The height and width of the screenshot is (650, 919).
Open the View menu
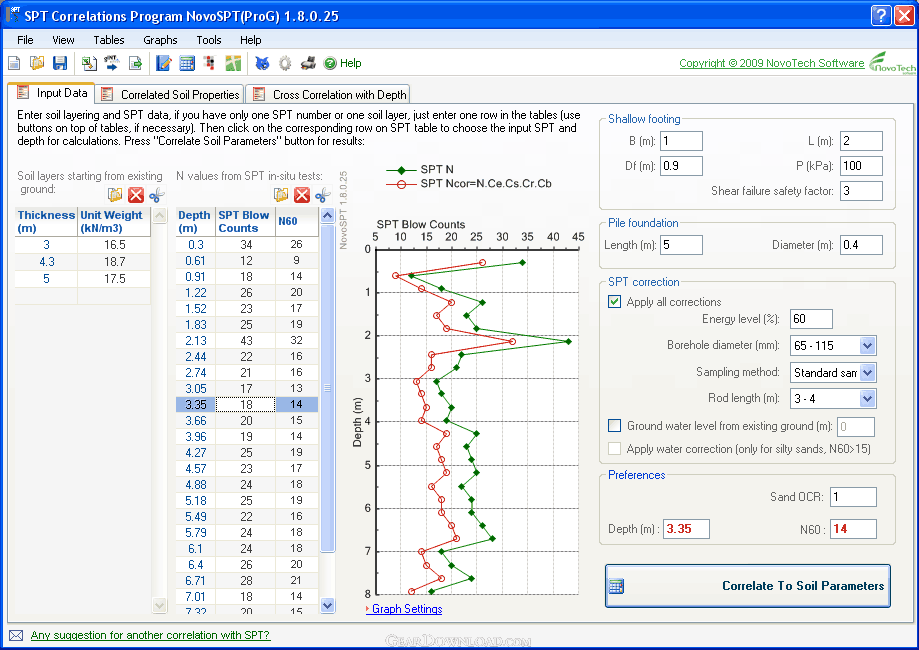[x=63, y=40]
